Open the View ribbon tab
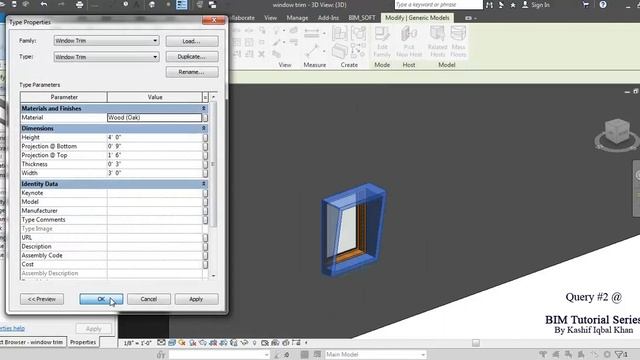 coord(270,18)
